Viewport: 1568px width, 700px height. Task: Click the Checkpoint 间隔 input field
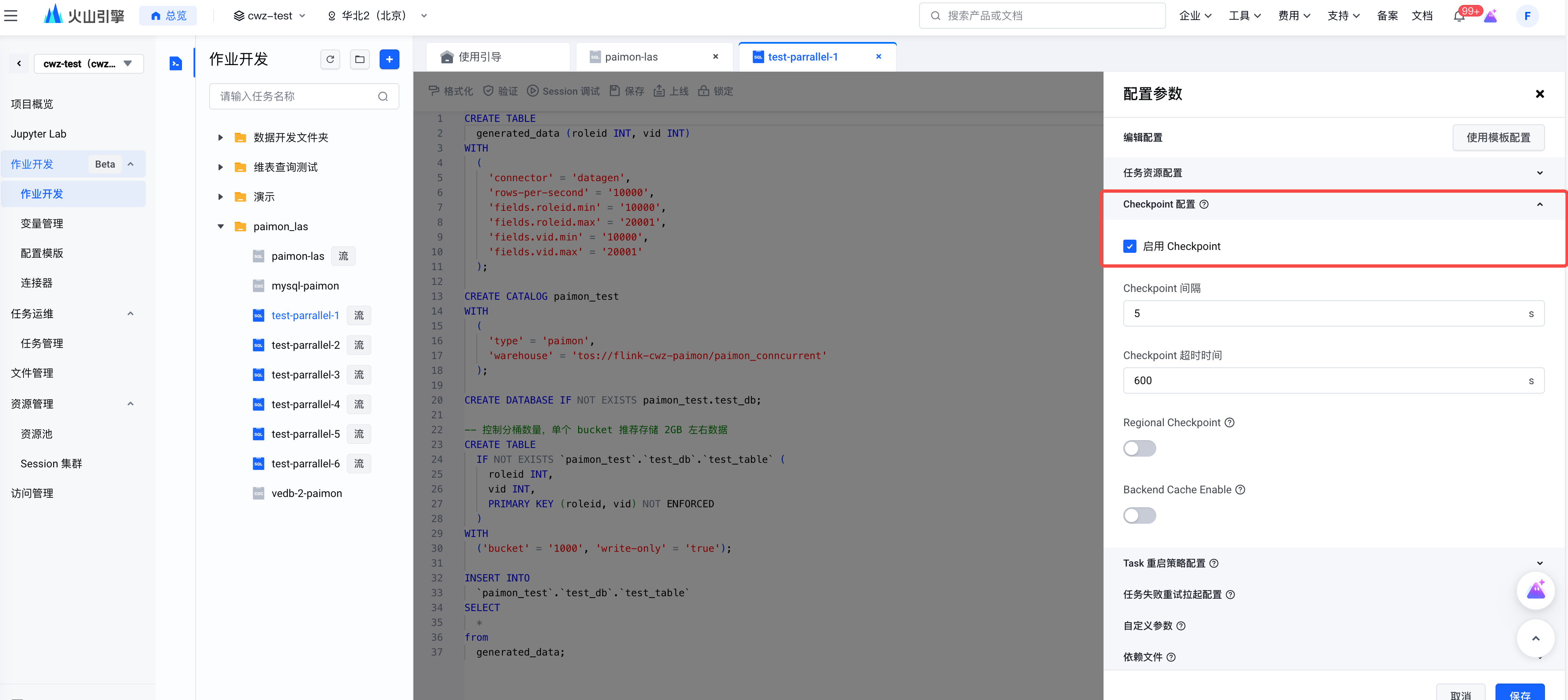pyautogui.click(x=1333, y=313)
